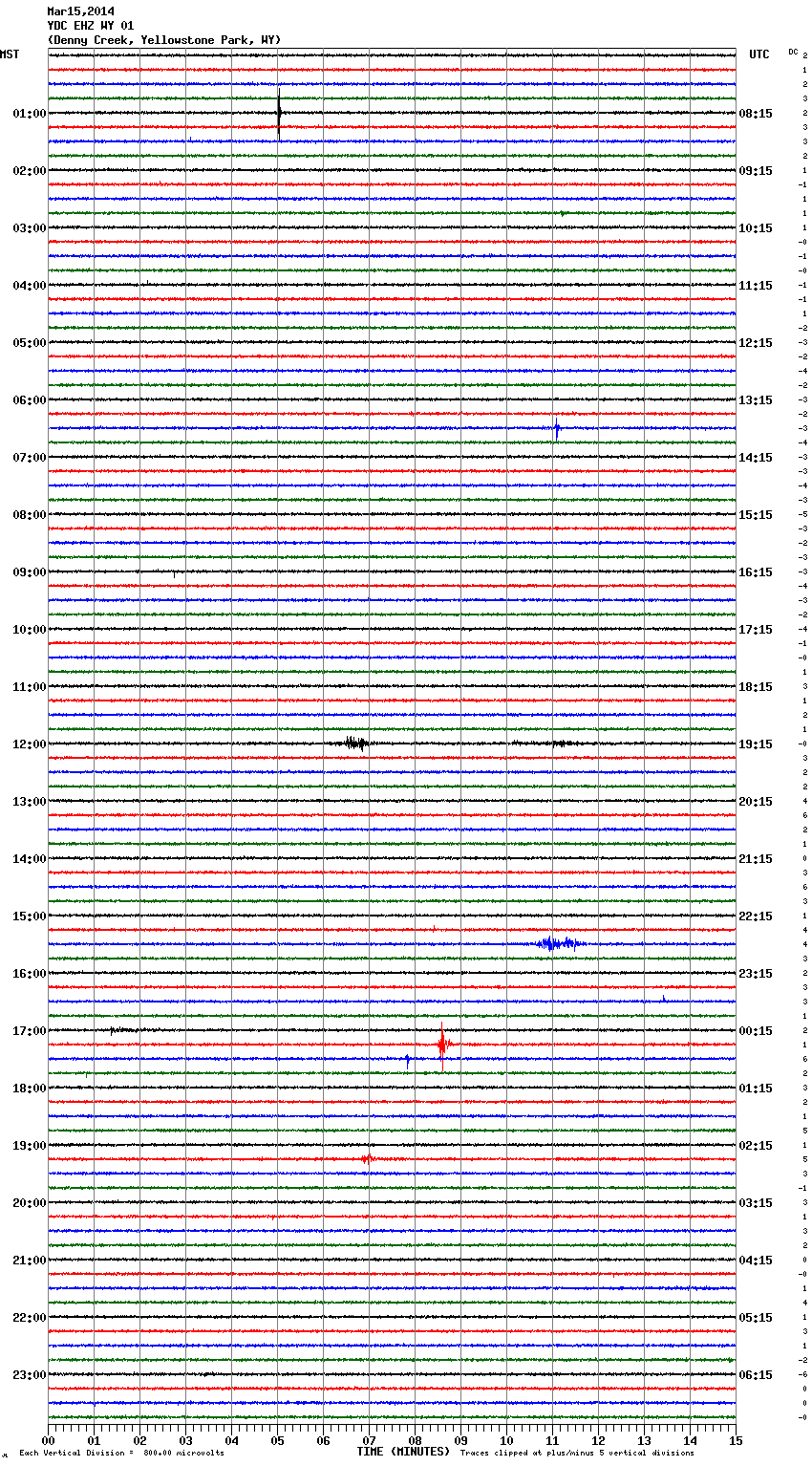812x1466 pixels.
Task: Select the red event below the 19:00 trace
Action: [367, 1159]
